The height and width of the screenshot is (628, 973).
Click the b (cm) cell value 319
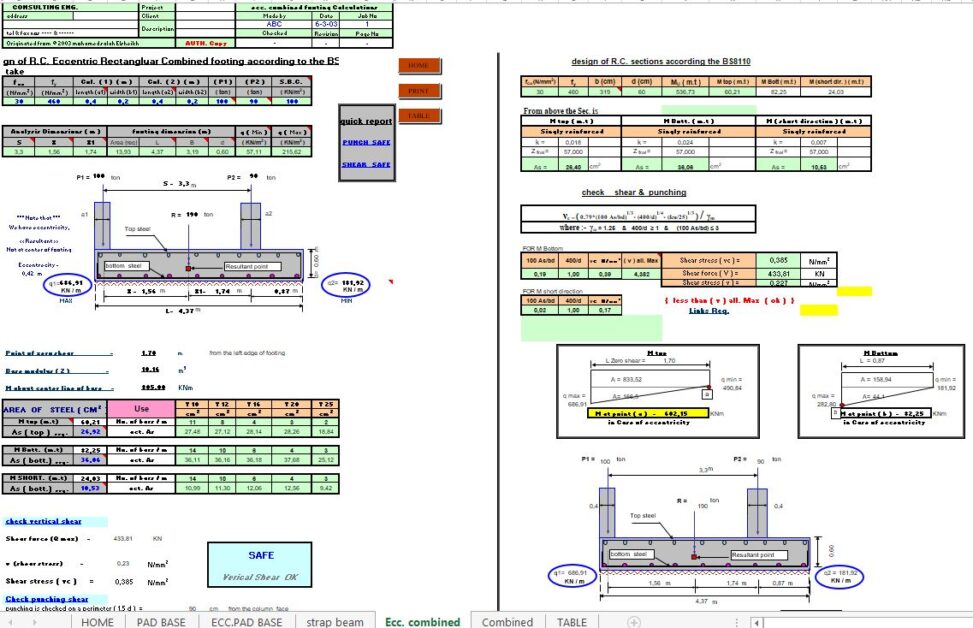604,92
